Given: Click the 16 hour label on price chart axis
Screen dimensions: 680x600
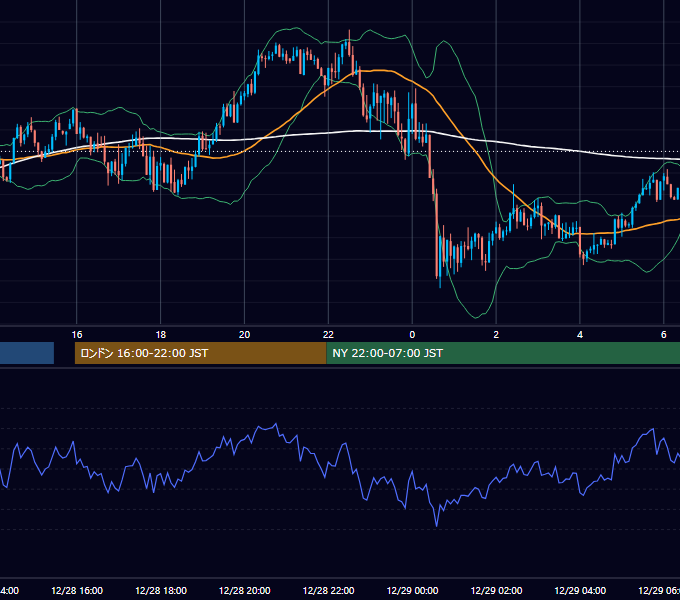Looking at the screenshot, I should pos(77,335).
